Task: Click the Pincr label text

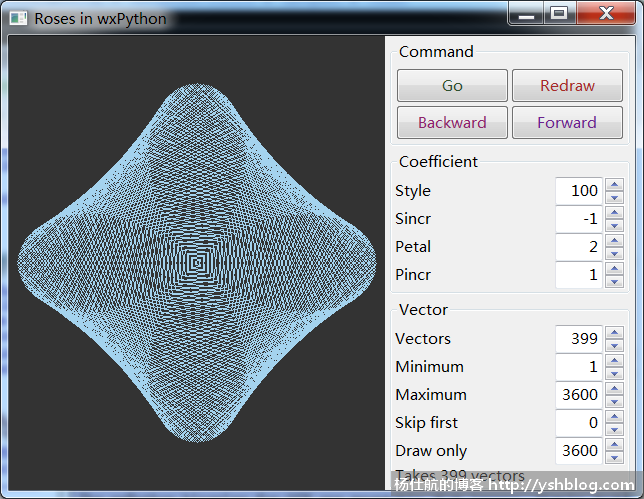Action: pyautogui.click(x=413, y=274)
